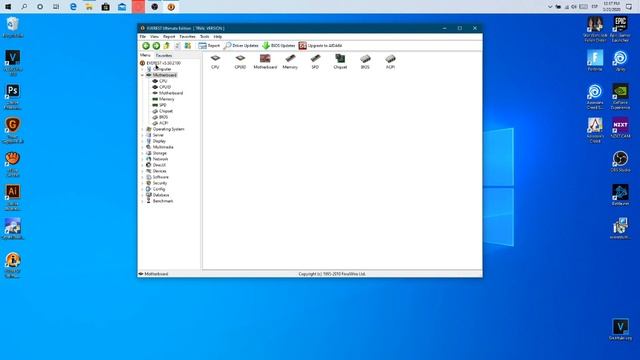Open the BIOS icon in right pane
The width and height of the screenshot is (640, 360).
365,62
